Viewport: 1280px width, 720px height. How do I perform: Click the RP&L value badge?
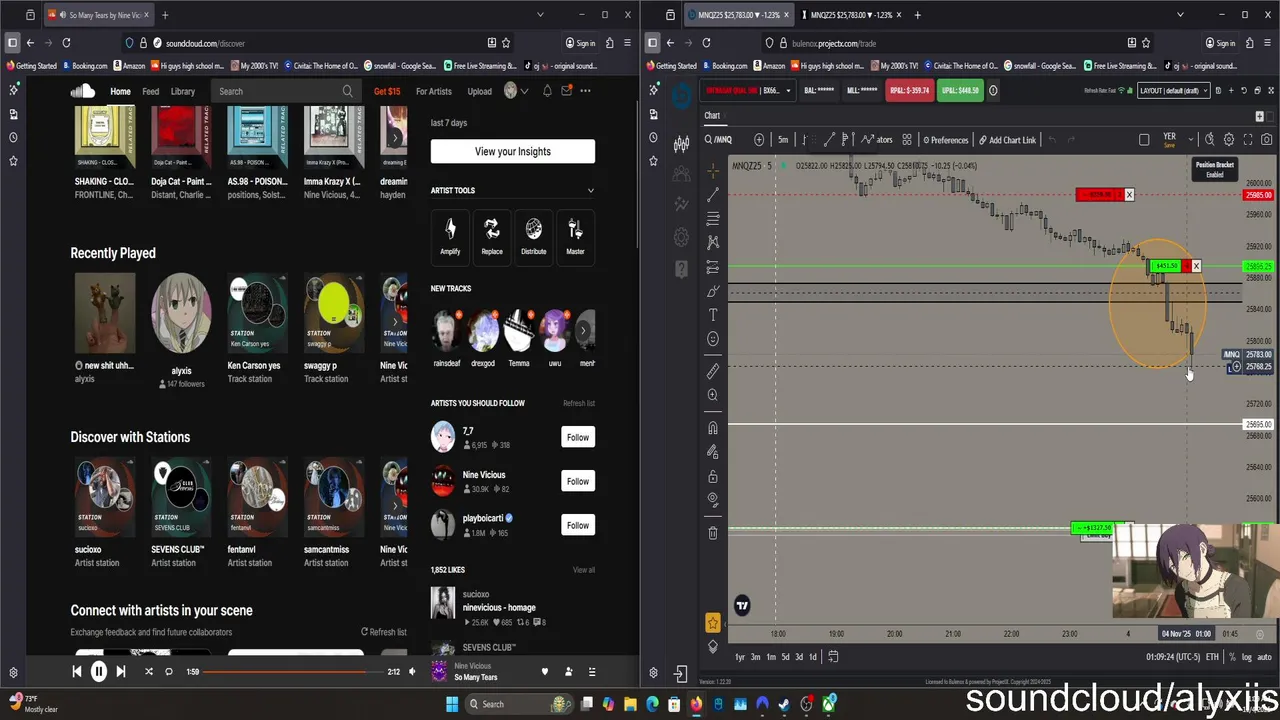[x=909, y=90]
